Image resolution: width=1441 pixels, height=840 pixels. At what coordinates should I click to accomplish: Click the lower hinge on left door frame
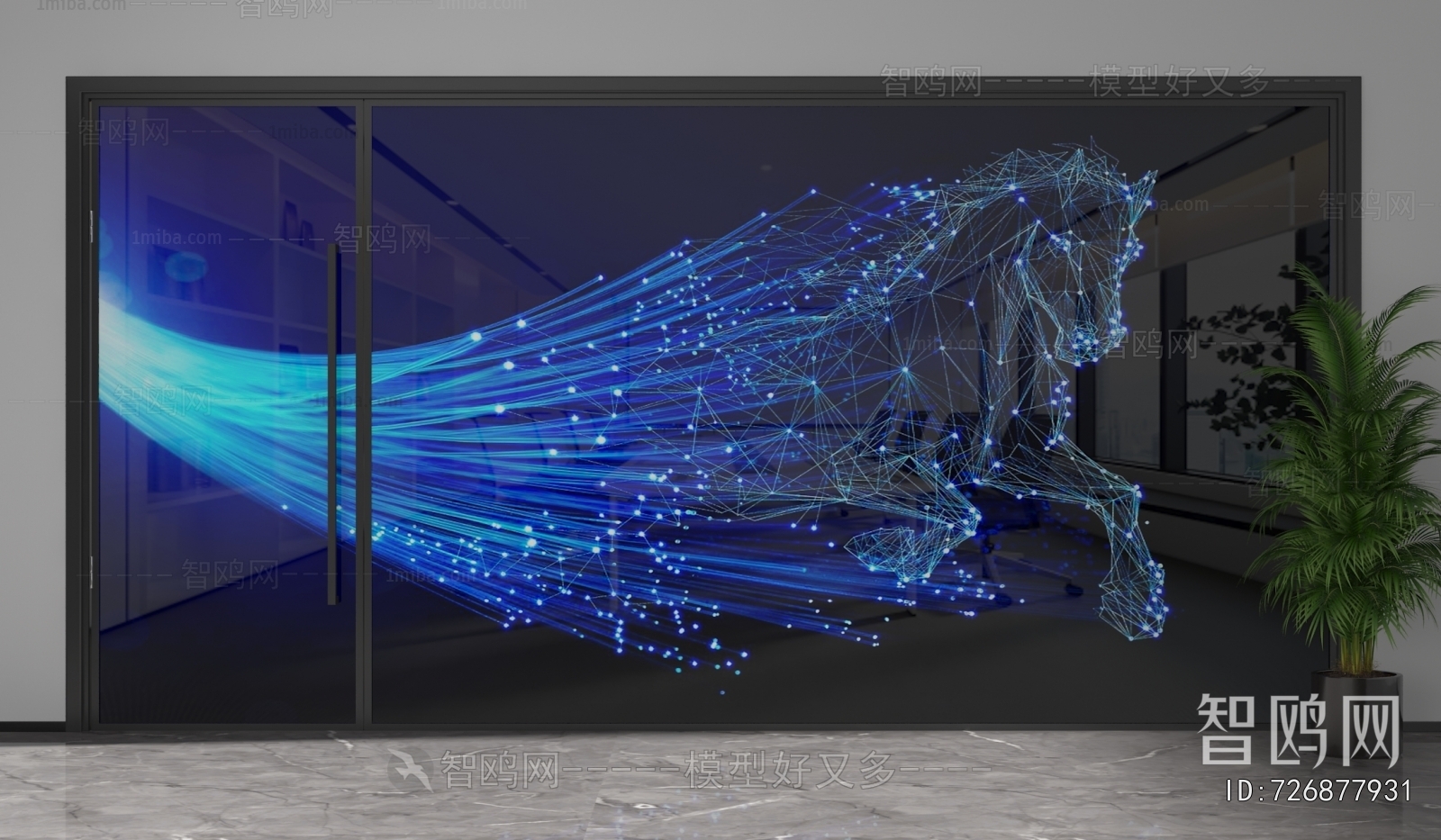[x=91, y=573]
